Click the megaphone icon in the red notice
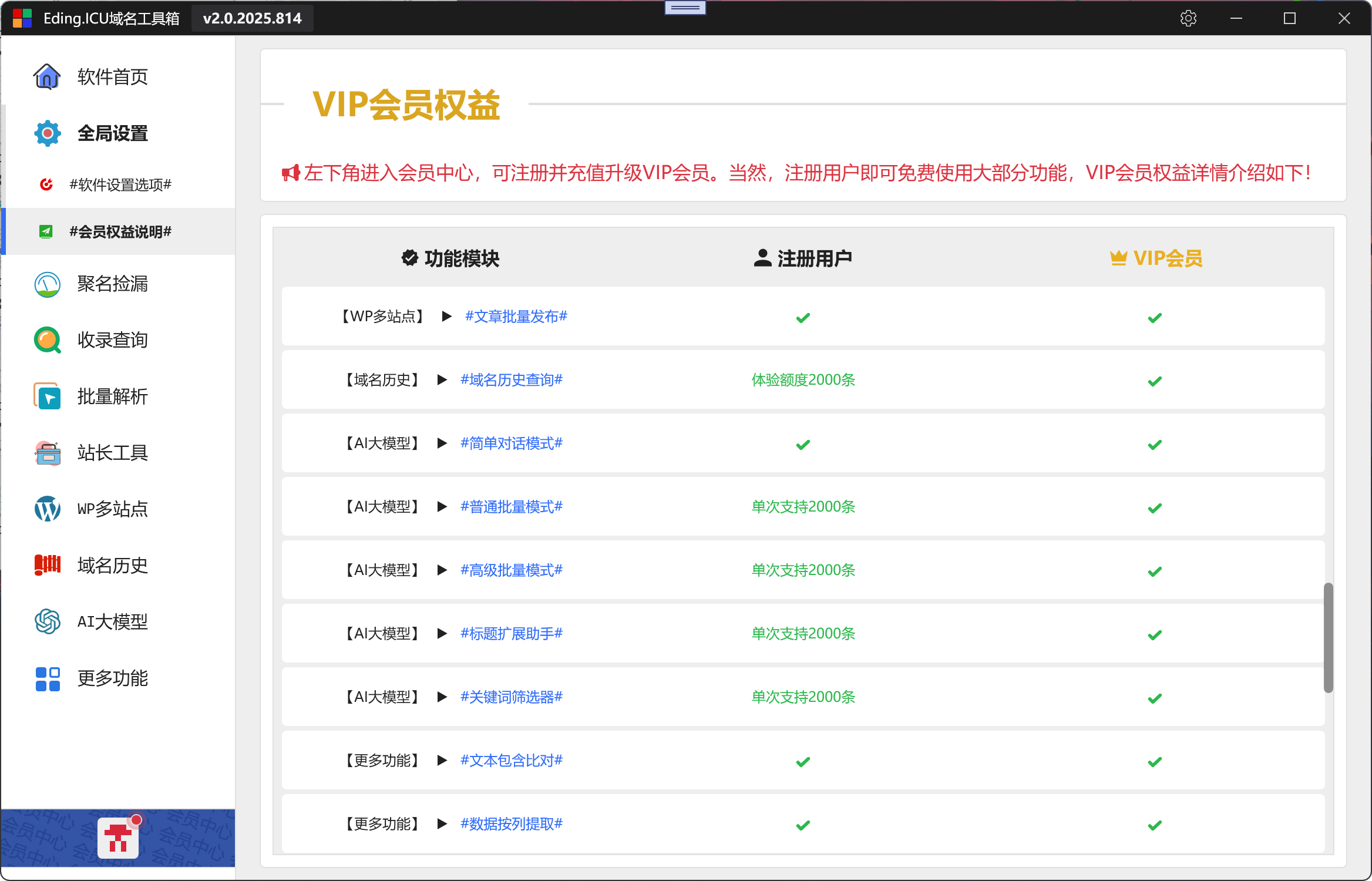Screen dimensions: 1372x881 coord(291,173)
